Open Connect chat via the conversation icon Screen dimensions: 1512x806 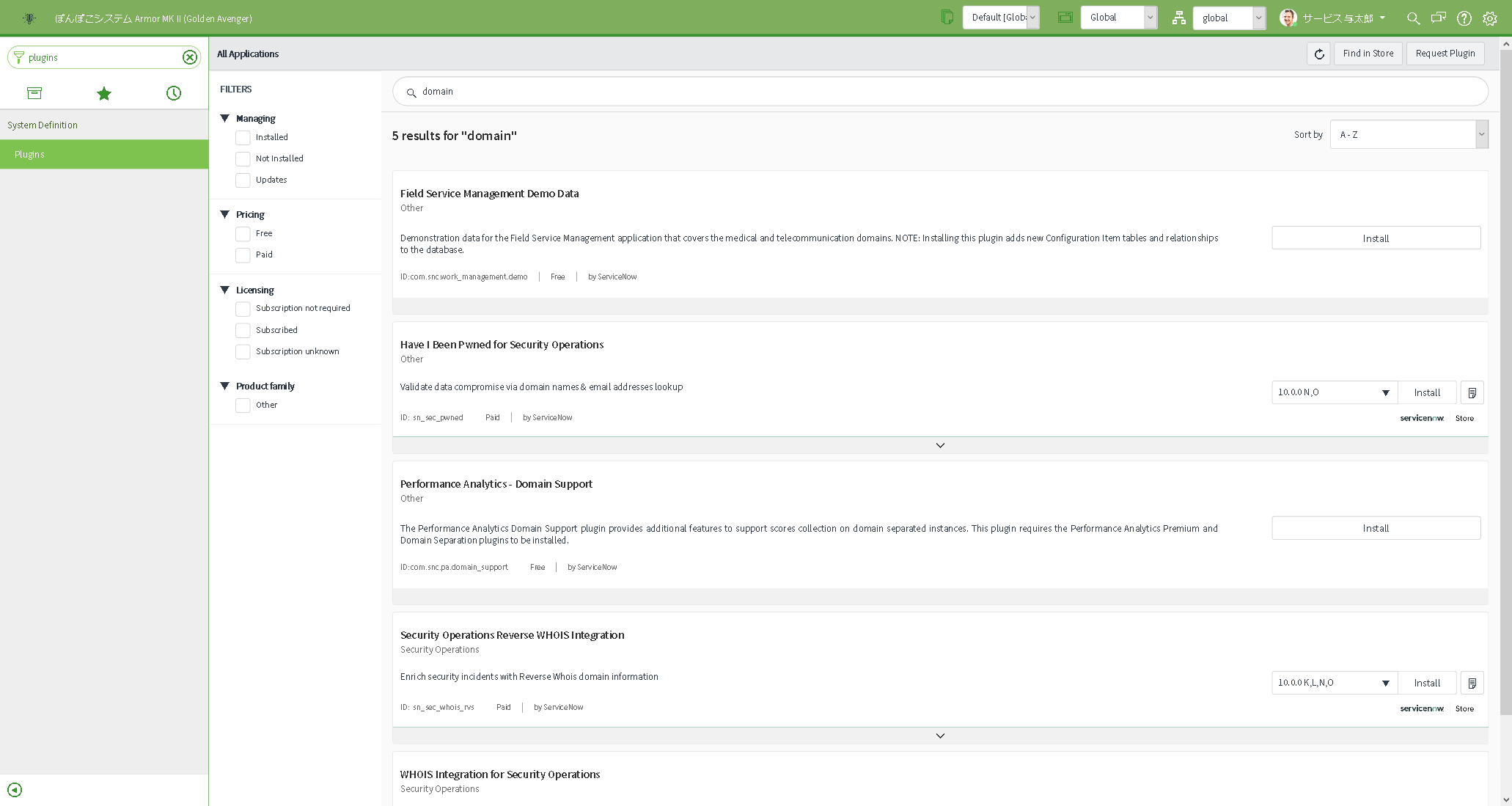pos(1438,18)
